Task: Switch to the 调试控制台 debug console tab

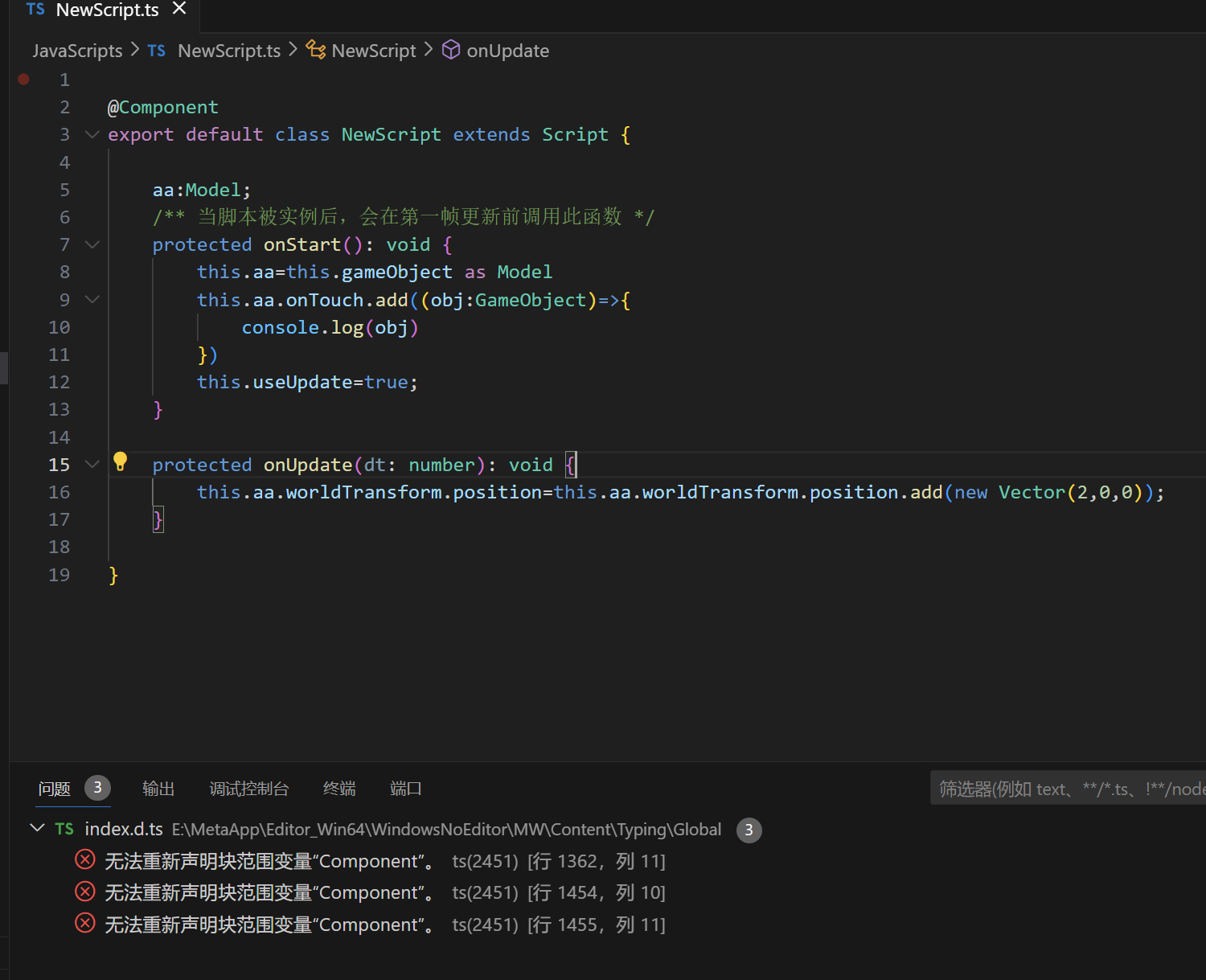Action: [248, 789]
